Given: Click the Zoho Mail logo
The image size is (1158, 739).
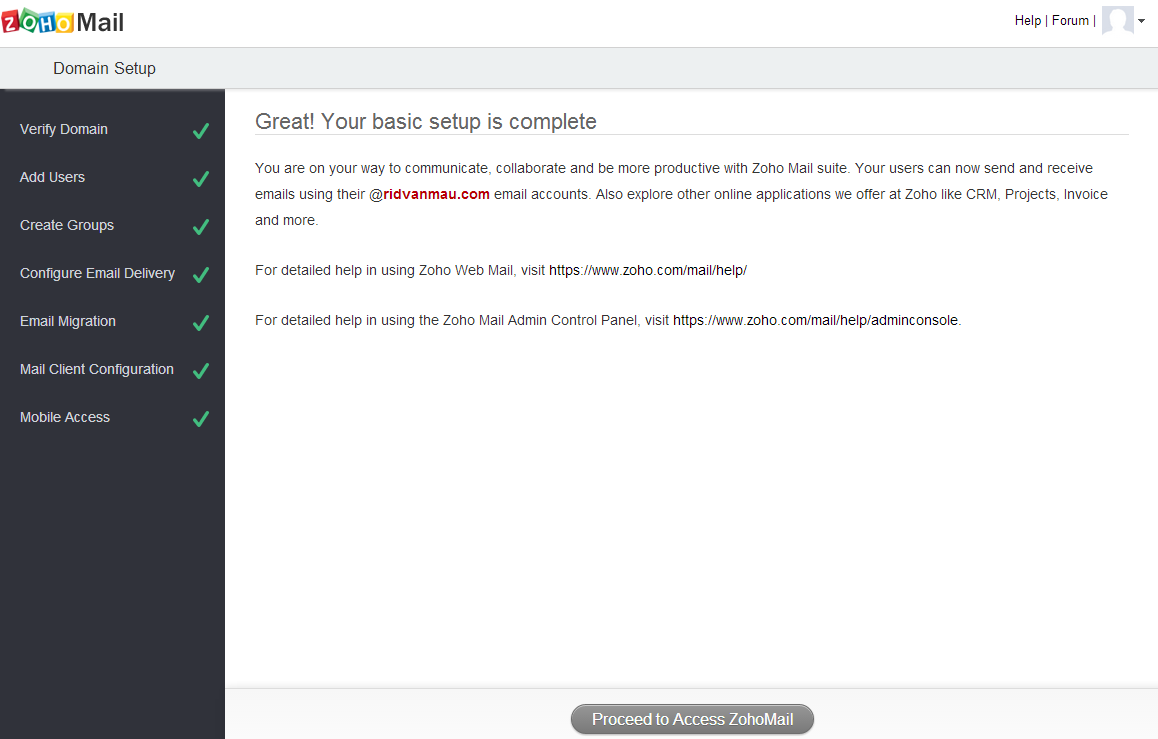Looking at the screenshot, I should click(63, 22).
